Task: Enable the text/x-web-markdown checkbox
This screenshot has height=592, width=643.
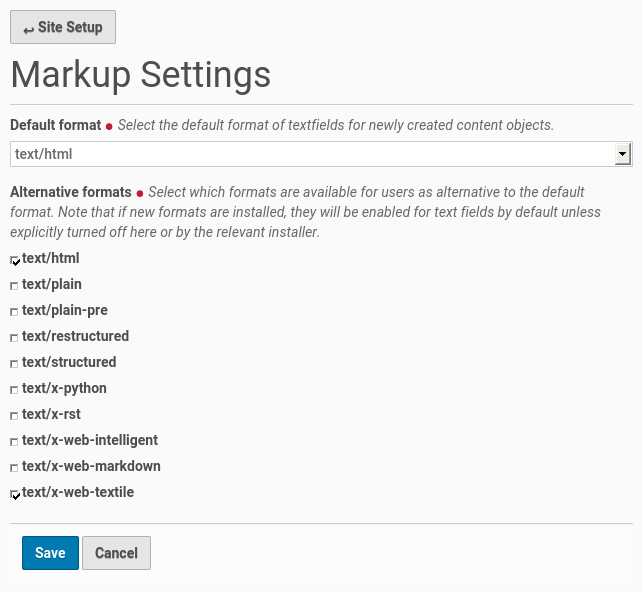Action: pos(15,468)
